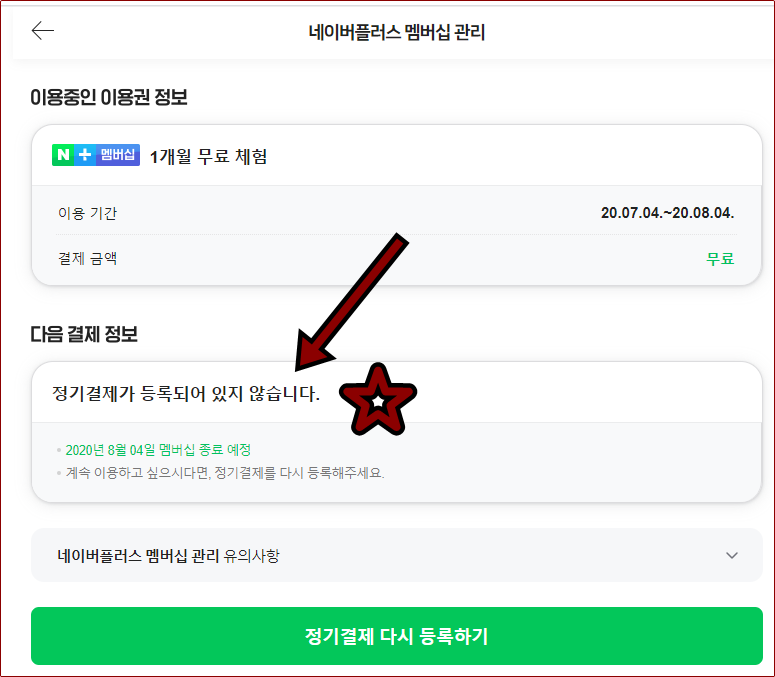Click the blue 멤버십 part of badge
The image size is (775, 677).
118,155
